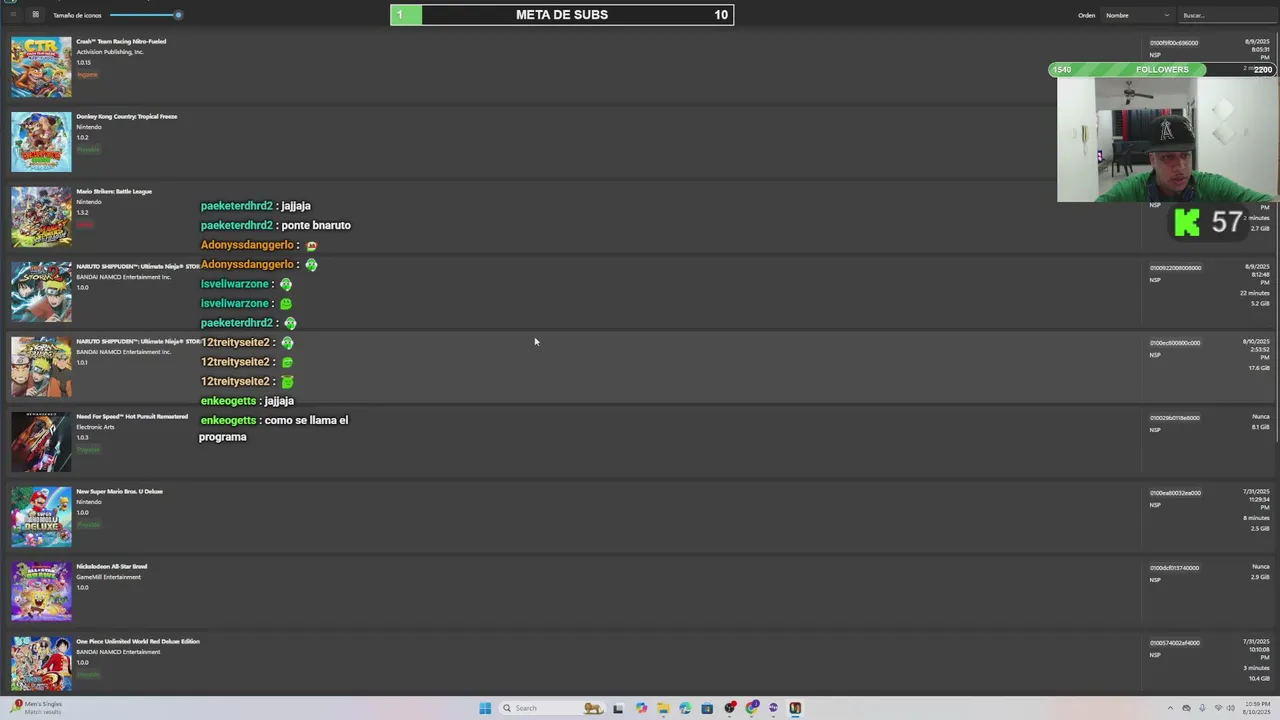Open the Windows Start menu
This screenshot has height=720, width=1280.
(485, 708)
